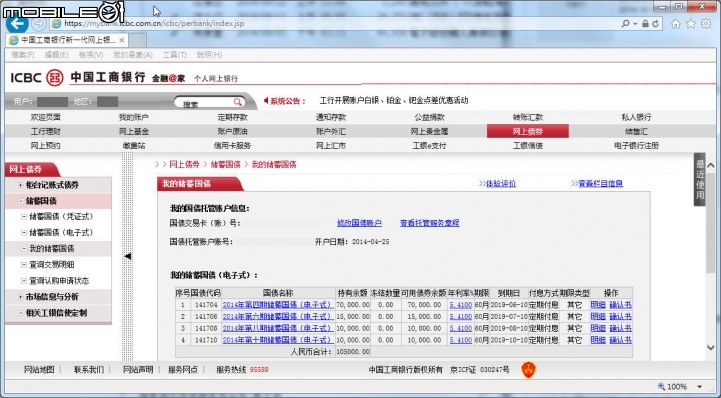The image size is (721, 398).
Task: Click the page scrollbar up arrow
Action: click(711, 165)
